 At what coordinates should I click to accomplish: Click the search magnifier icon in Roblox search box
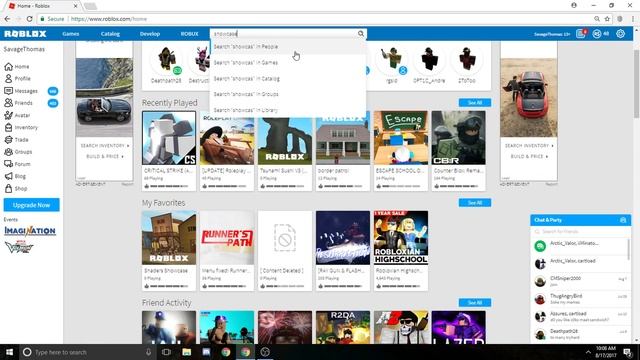point(361,33)
